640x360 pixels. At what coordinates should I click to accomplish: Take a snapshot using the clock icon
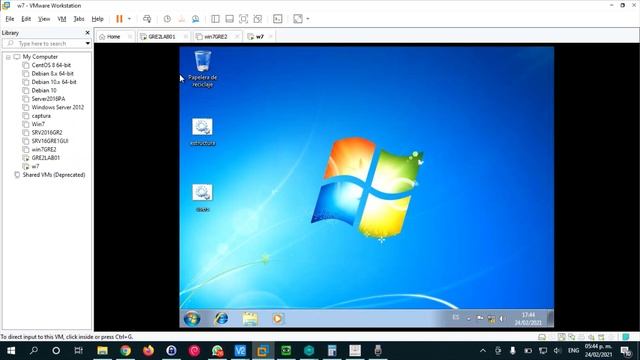click(167, 19)
